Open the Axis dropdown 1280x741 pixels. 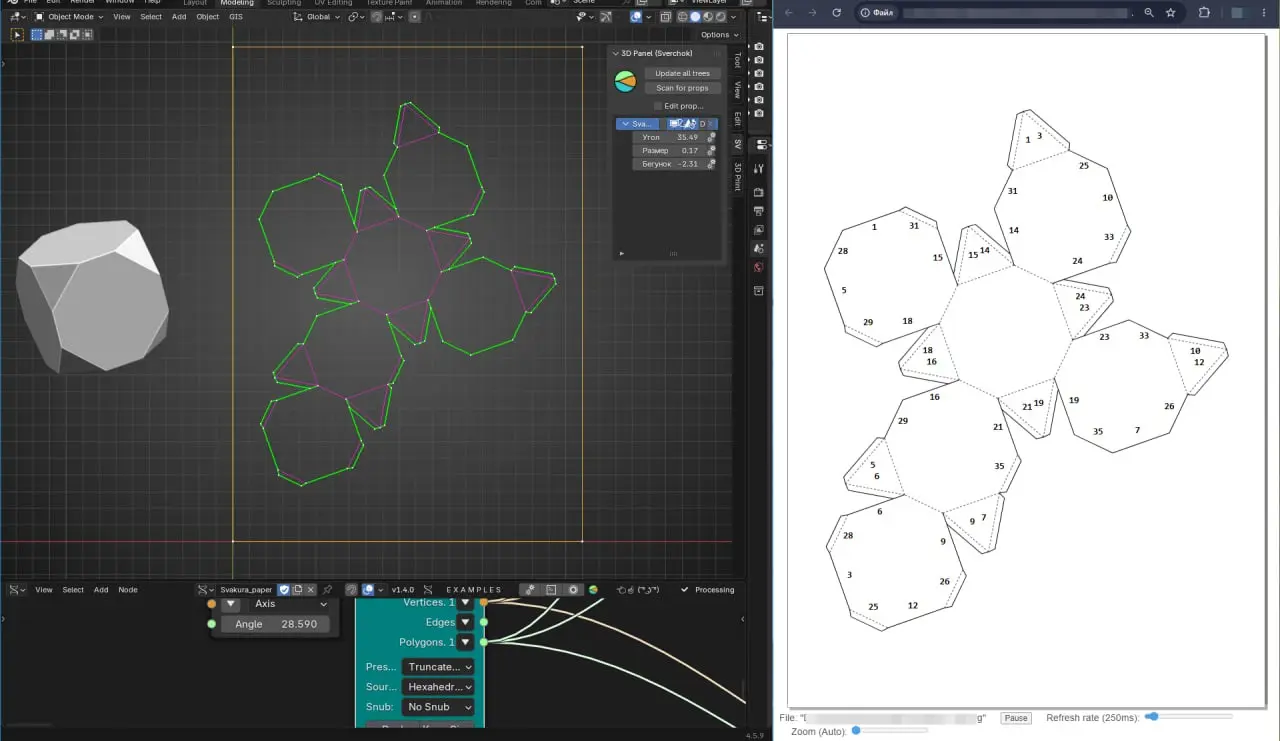[289, 604]
